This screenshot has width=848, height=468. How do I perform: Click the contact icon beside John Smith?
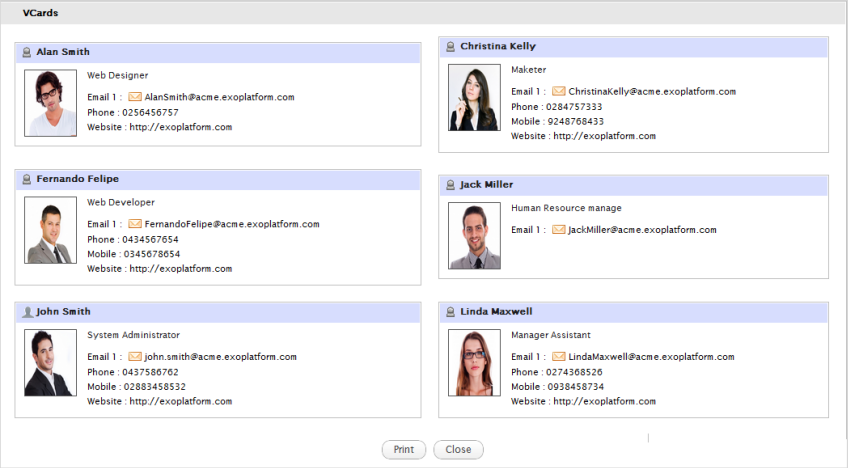tap(27, 312)
